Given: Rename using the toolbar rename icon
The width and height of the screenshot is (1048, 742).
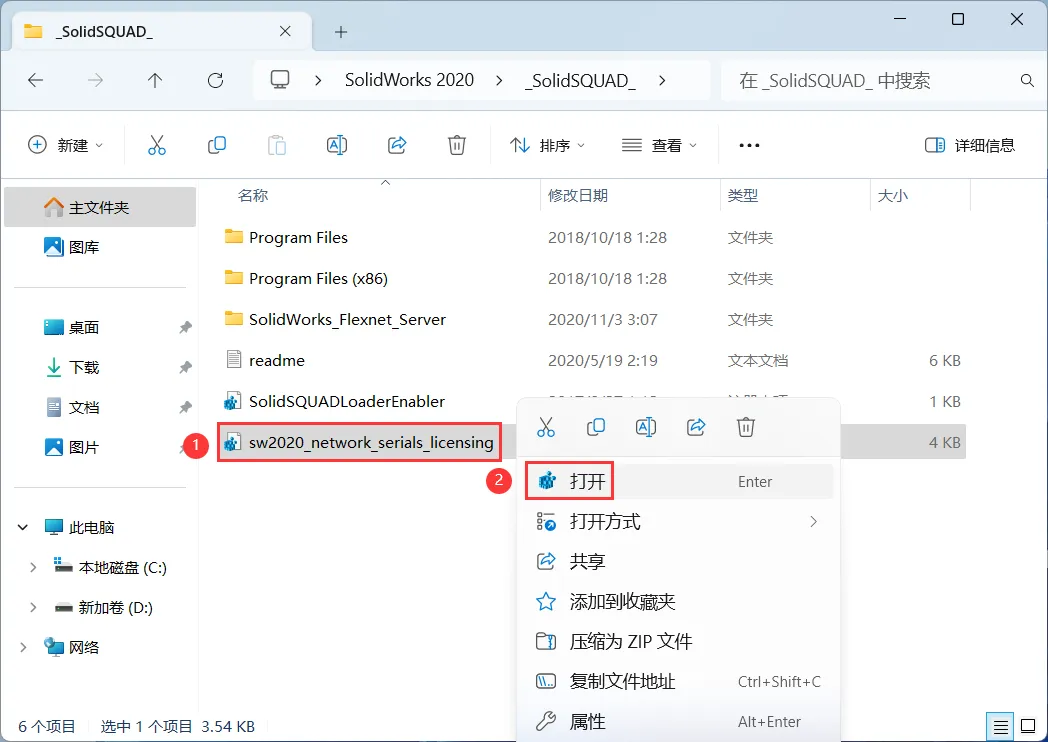Looking at the screenshot, I should 337,145.
